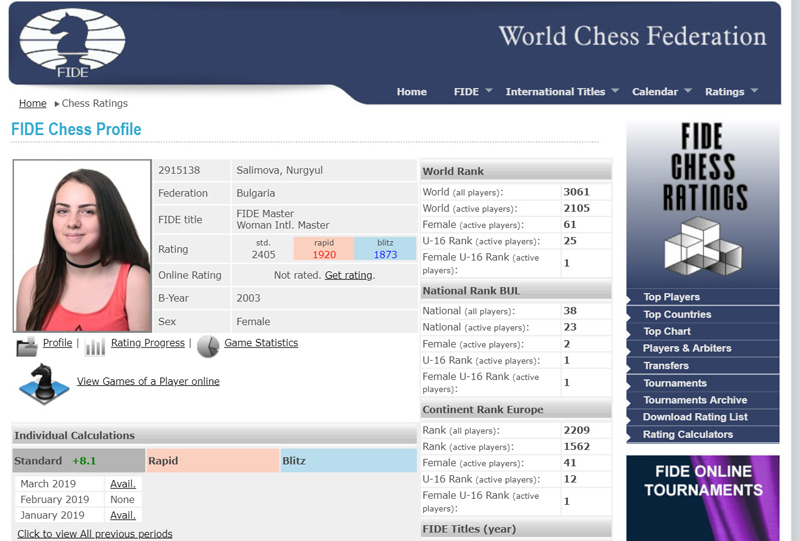Click the chess knight view games icon

44,384
